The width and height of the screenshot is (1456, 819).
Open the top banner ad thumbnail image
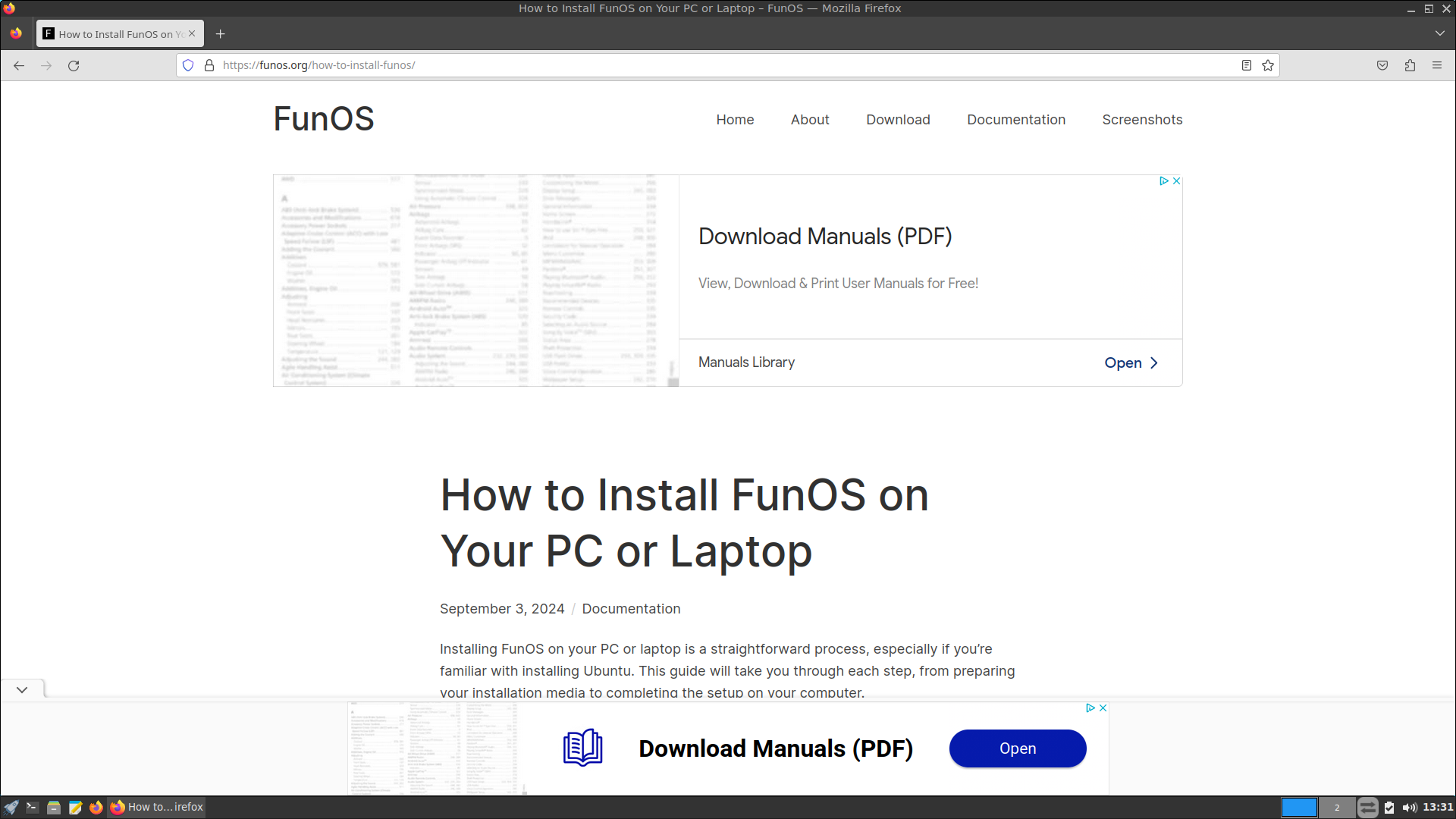click(476, 281)
